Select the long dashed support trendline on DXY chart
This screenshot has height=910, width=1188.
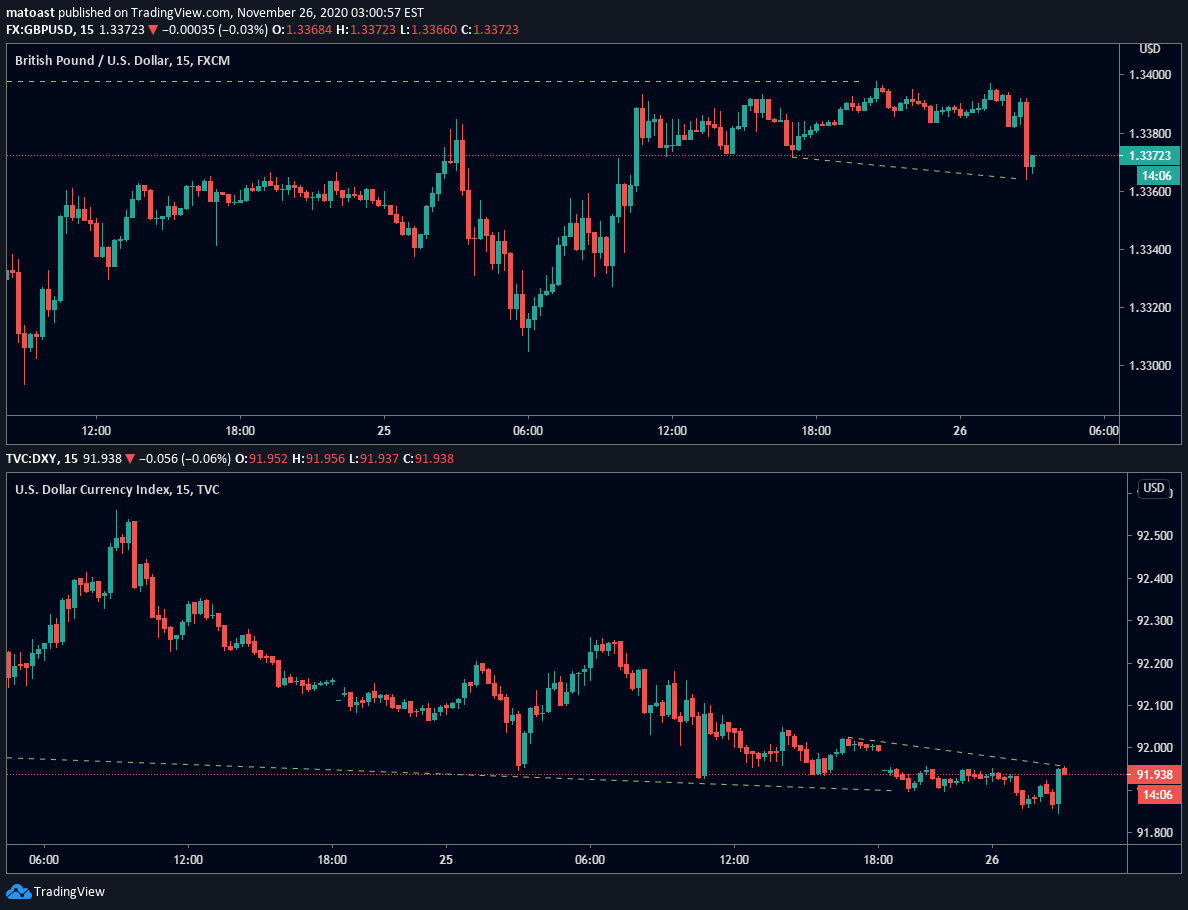click(x=449, y=774)
